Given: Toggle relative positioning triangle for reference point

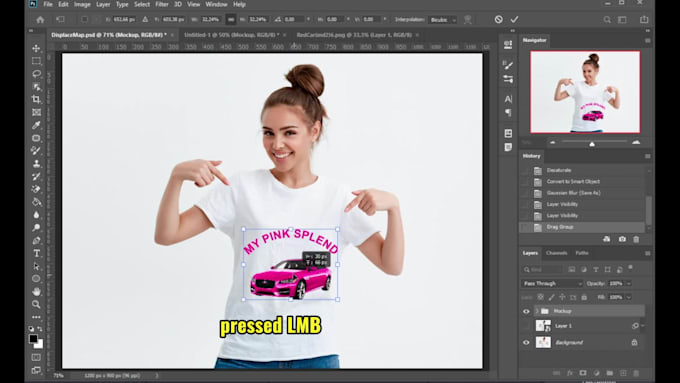Looking at the screenshot, I should coord(145,20).
